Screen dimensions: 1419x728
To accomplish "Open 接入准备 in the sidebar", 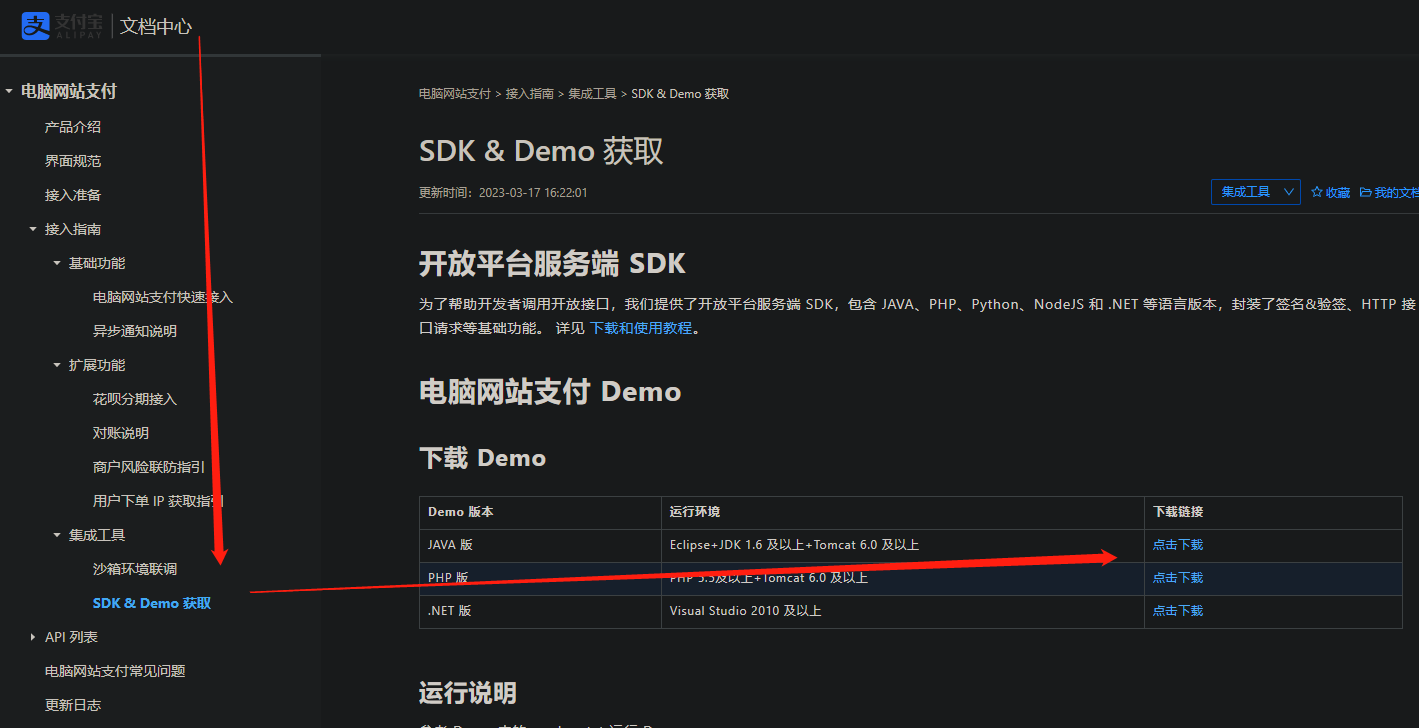I will click(x=73, y=195).
